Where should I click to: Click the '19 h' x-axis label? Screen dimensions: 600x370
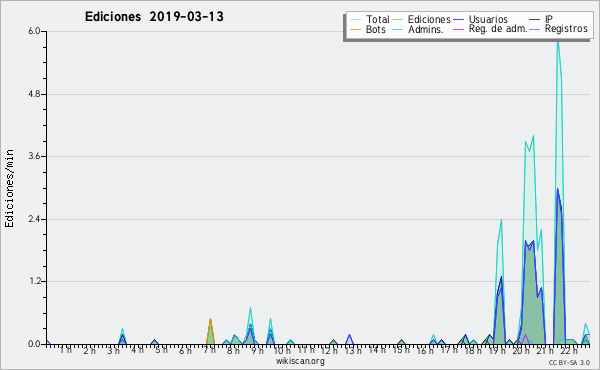click(x=497, y=350)
